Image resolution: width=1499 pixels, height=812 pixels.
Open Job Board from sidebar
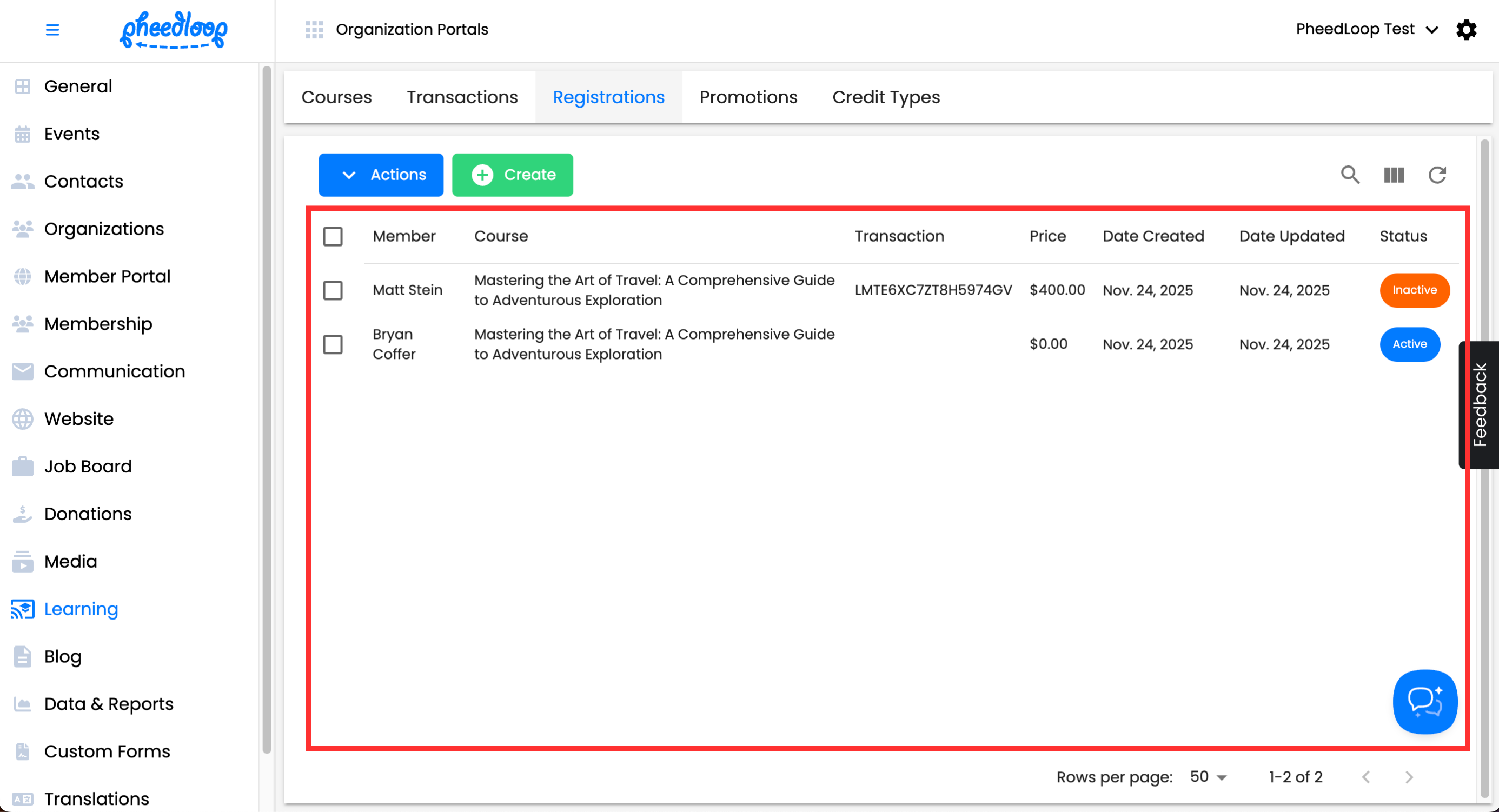(x=88, y=467)
